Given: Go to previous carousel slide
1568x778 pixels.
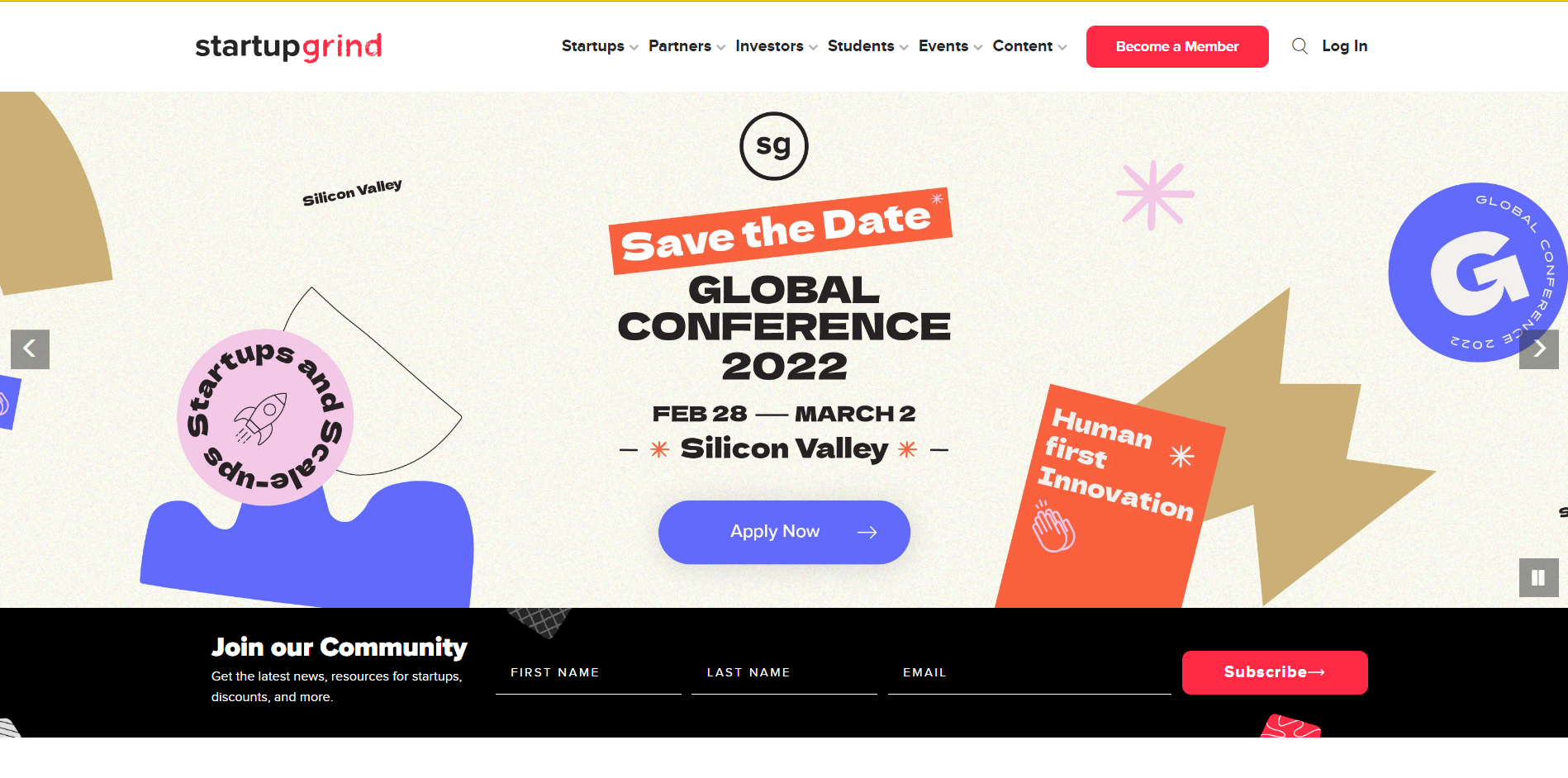Looking at the screenshot, I should pyautogui.click(x=30, y=349).
